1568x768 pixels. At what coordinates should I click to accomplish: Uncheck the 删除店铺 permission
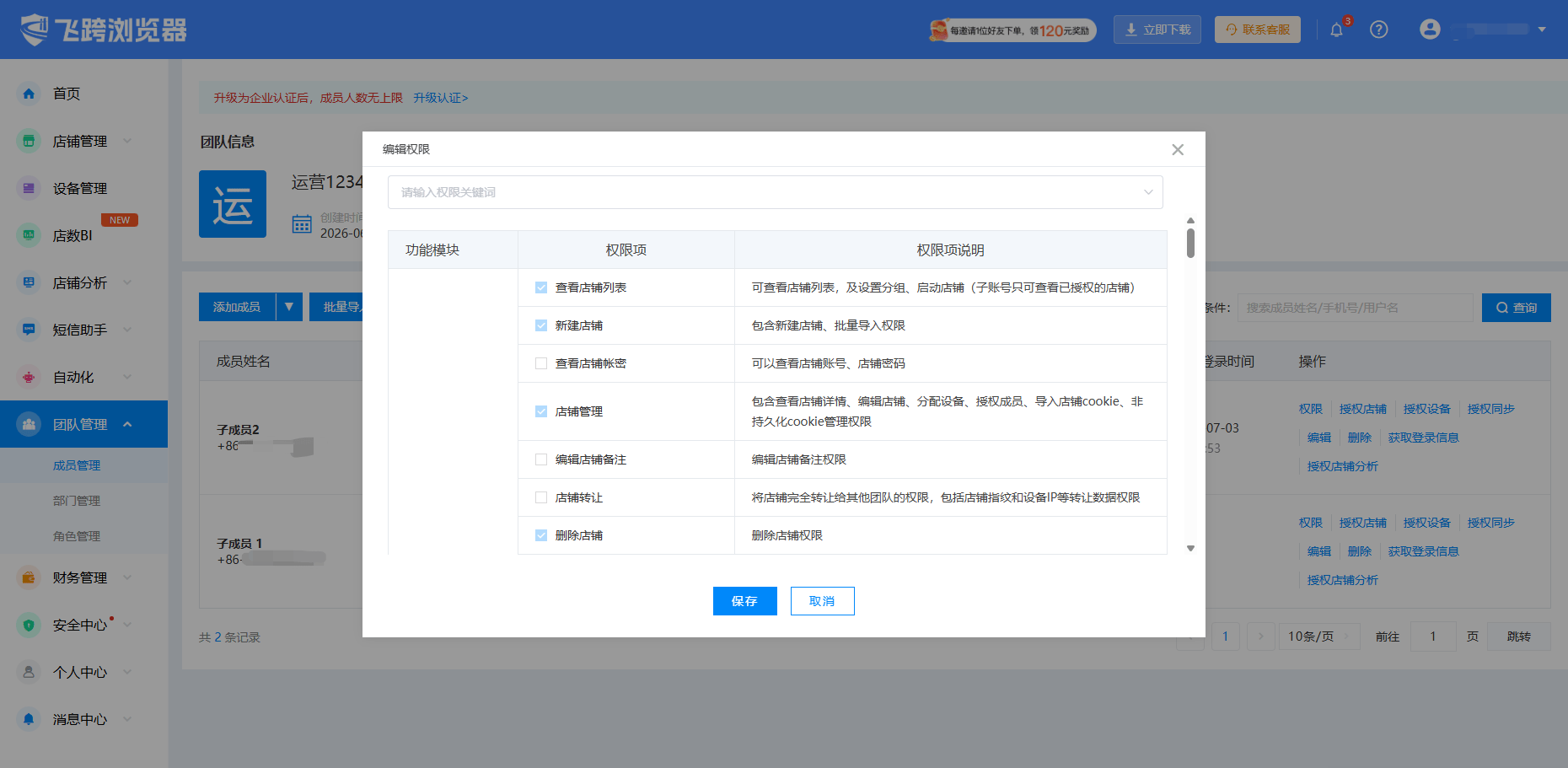pyautogui.click(x=541, y=535)
